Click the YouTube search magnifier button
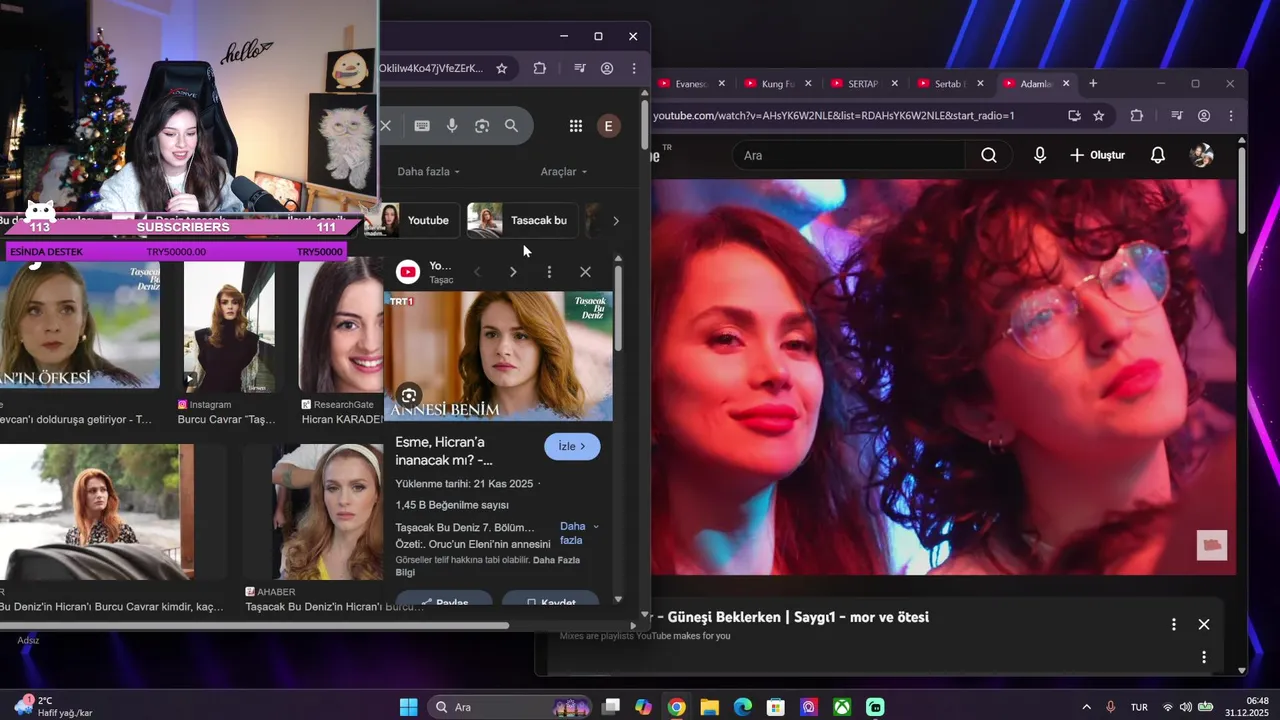 coord(989,155)
